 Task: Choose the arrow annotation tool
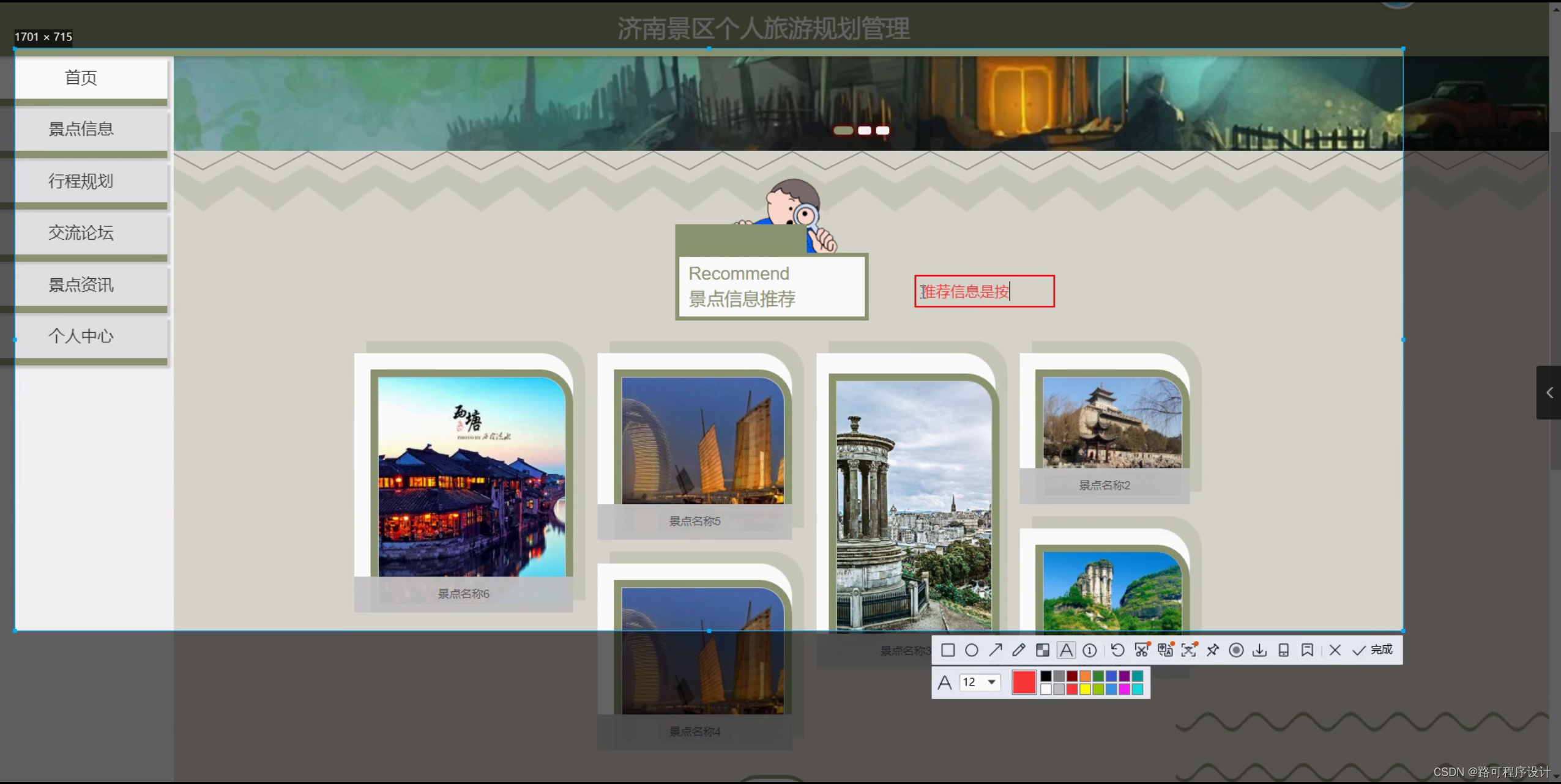996,650
